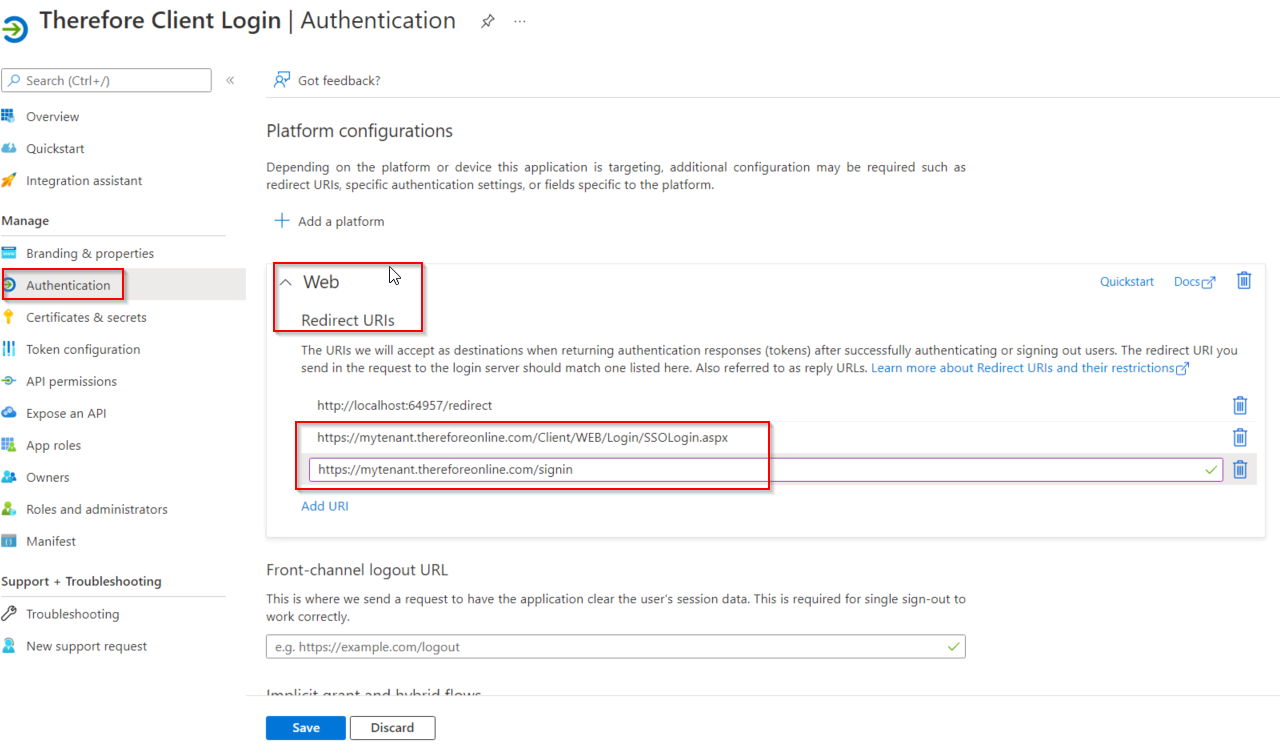The image size is (1280, 753).
Task: Click the API permissions icon
Action: pos(9,381)
